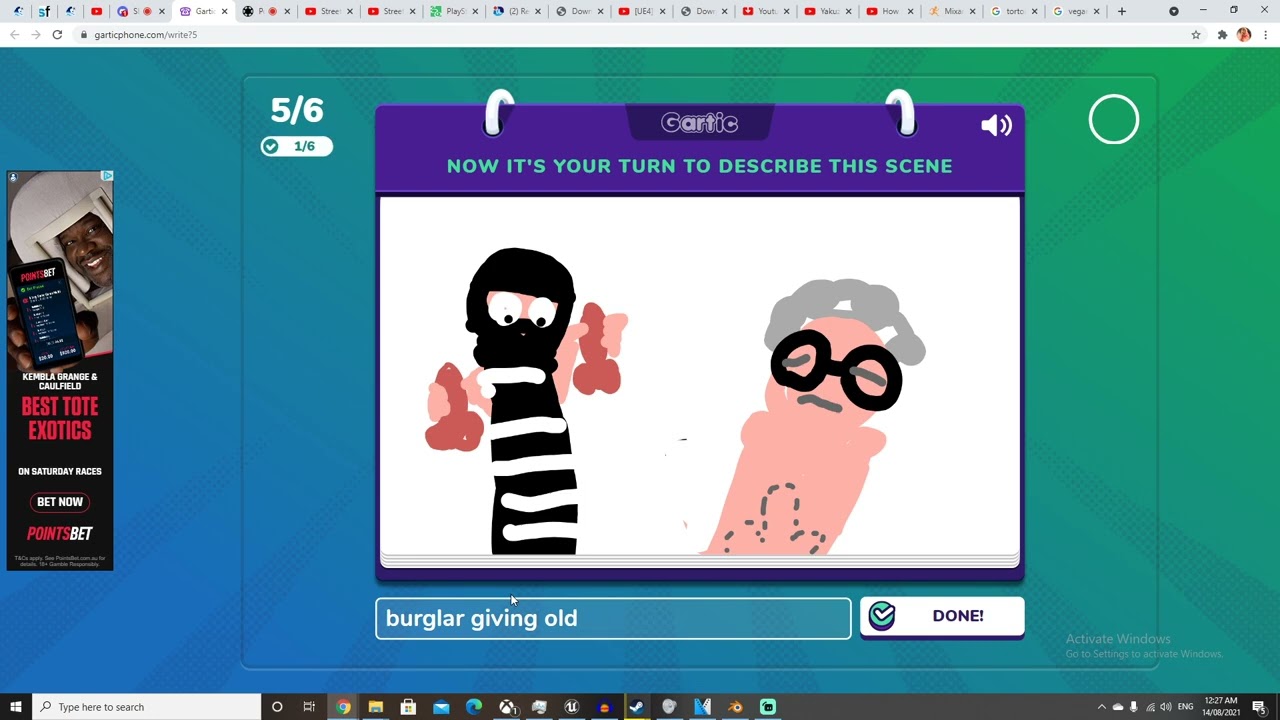The height and width of the screenshot is (720, 1280).
Task: Click the burglar and granny drawing
Action: [x=699, y=376]
